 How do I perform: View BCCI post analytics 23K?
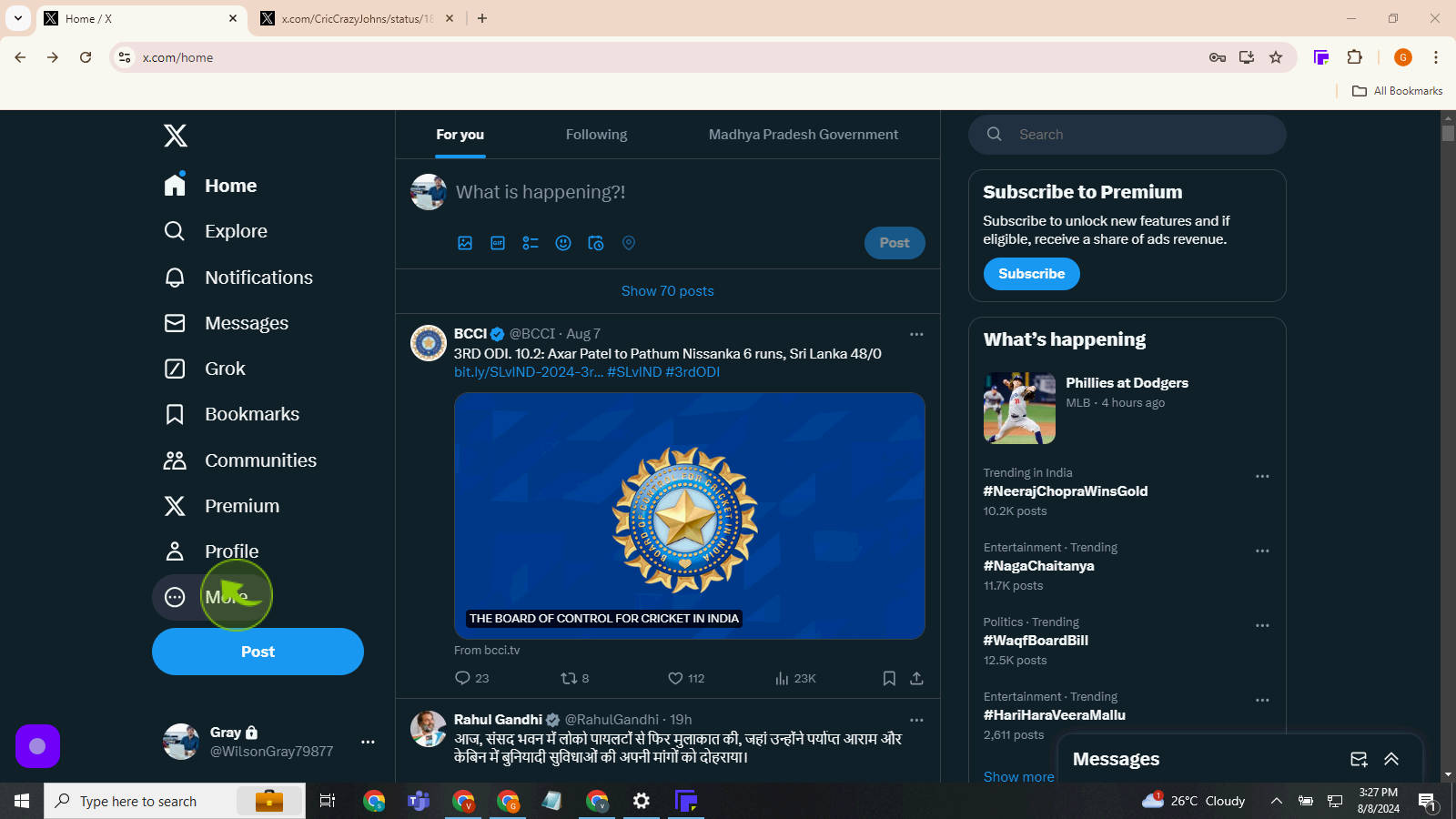click(x=795, y=679)
